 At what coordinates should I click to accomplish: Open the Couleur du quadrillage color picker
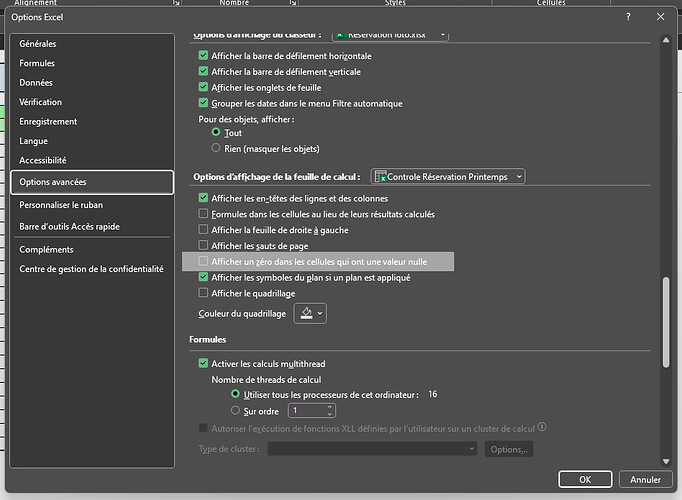pos(311,313)
